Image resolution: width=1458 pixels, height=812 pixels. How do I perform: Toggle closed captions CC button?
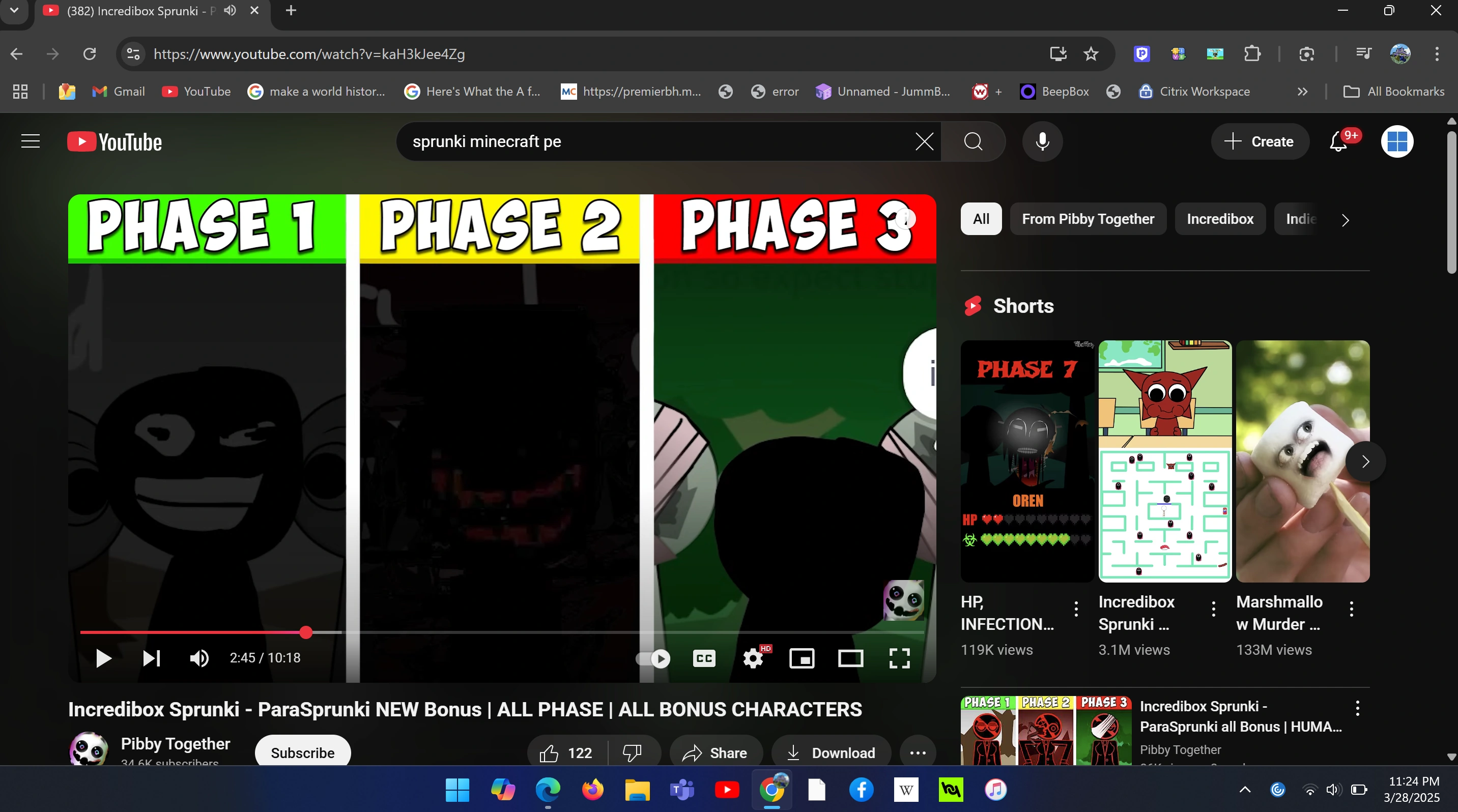point(704,658)
